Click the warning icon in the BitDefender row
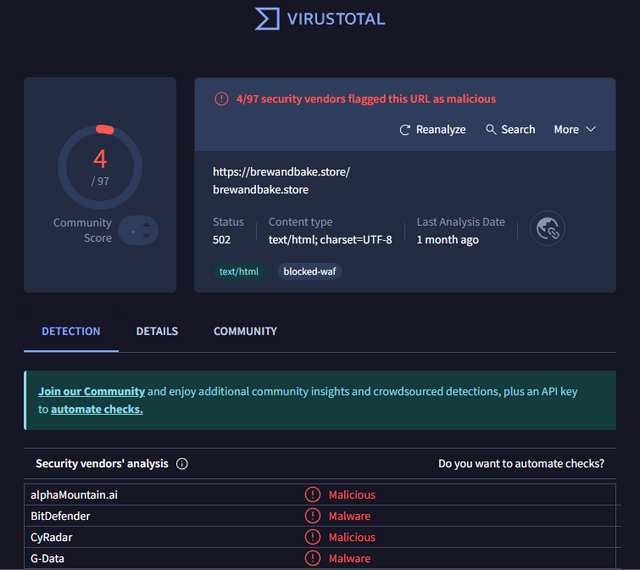This screenshot has width=640, height=570. (x=313, y=516)
